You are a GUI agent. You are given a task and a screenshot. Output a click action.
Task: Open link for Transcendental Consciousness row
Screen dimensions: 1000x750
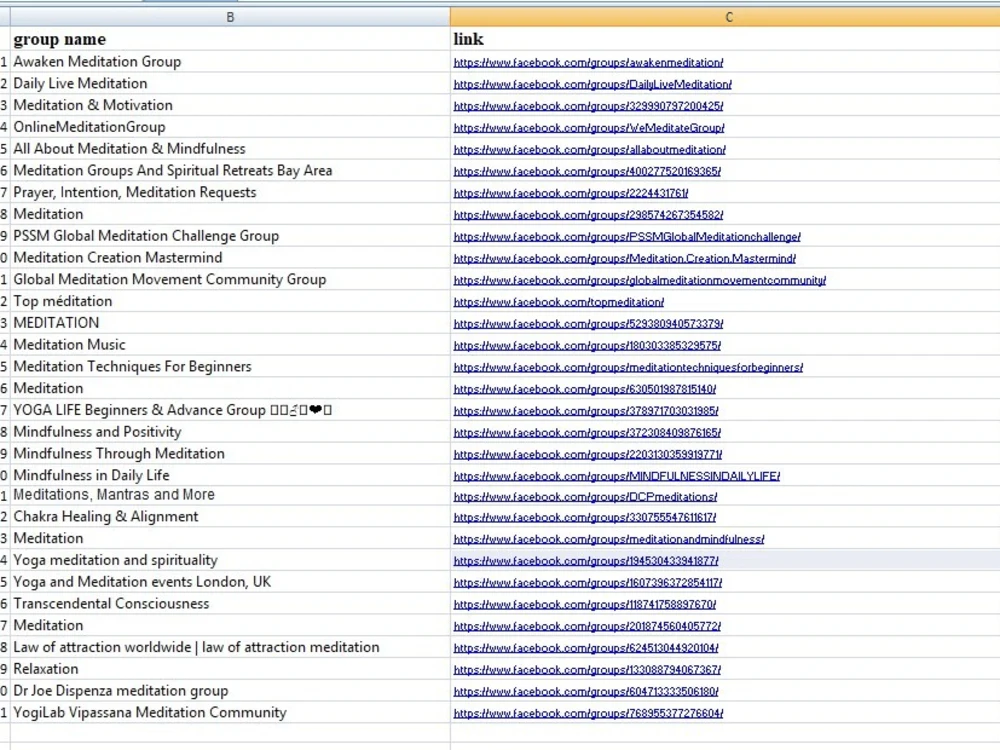tap(585, 605)
